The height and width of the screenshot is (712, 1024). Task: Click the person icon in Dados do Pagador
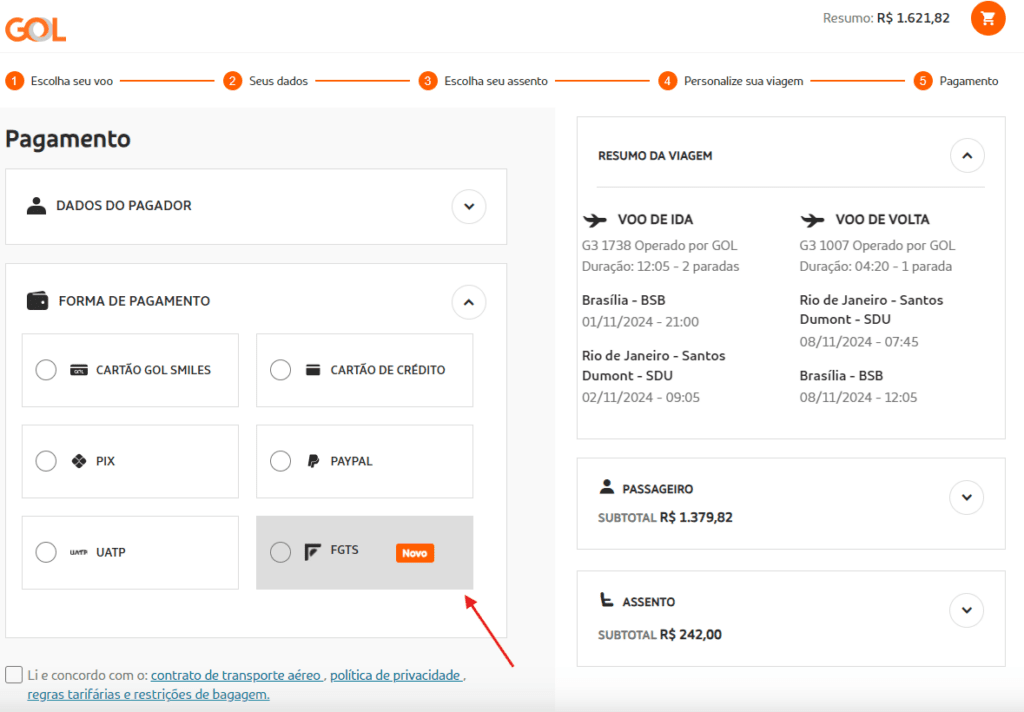tap(37, 206)
